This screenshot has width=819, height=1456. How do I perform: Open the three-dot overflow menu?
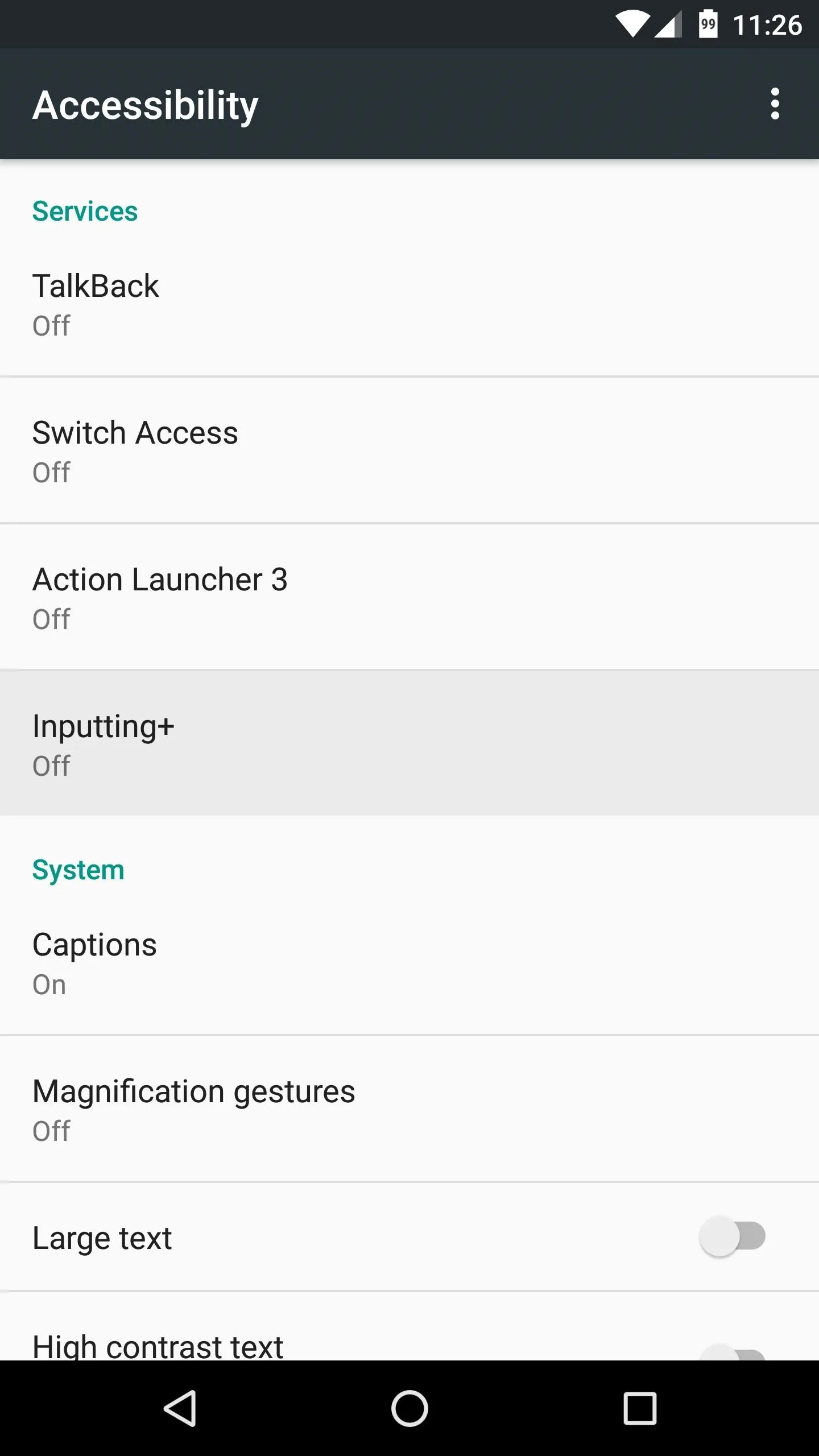(775, 104)
